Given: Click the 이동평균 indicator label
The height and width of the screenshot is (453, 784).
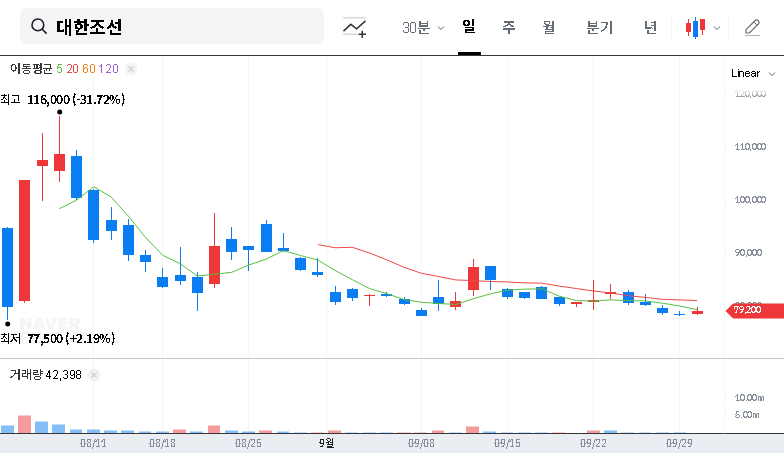Looking at the screenshot, I should coord(31,69).
